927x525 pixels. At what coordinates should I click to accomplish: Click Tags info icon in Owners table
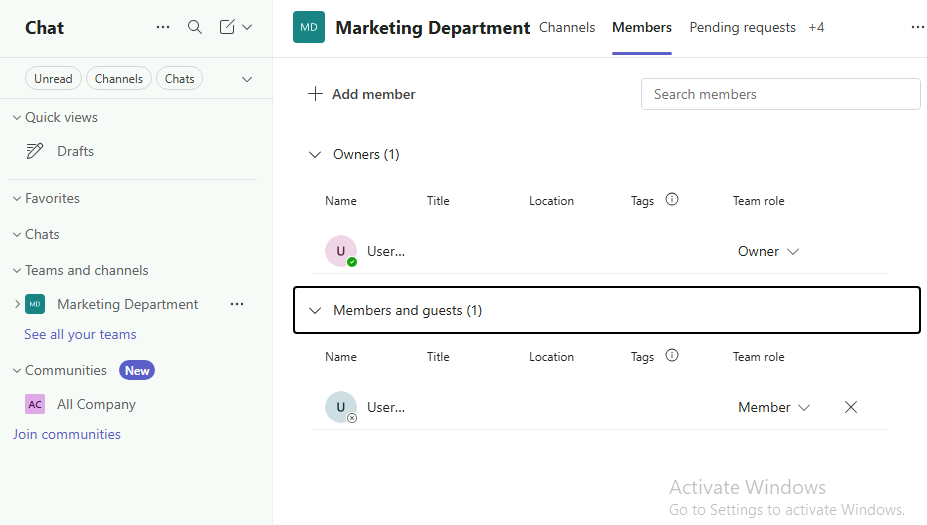(672, 199)
